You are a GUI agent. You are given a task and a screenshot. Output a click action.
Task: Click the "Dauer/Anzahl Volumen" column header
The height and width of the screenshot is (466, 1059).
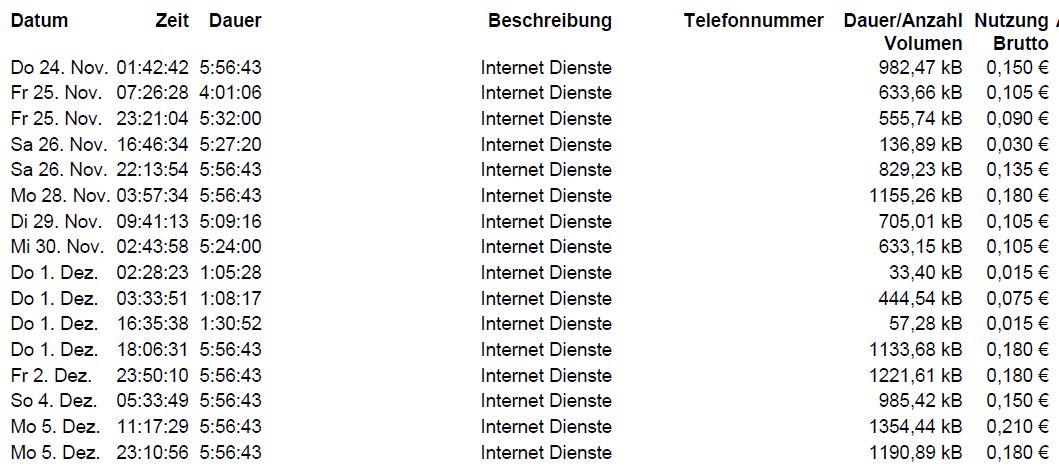pyautogui.click(x=903, y=32)
